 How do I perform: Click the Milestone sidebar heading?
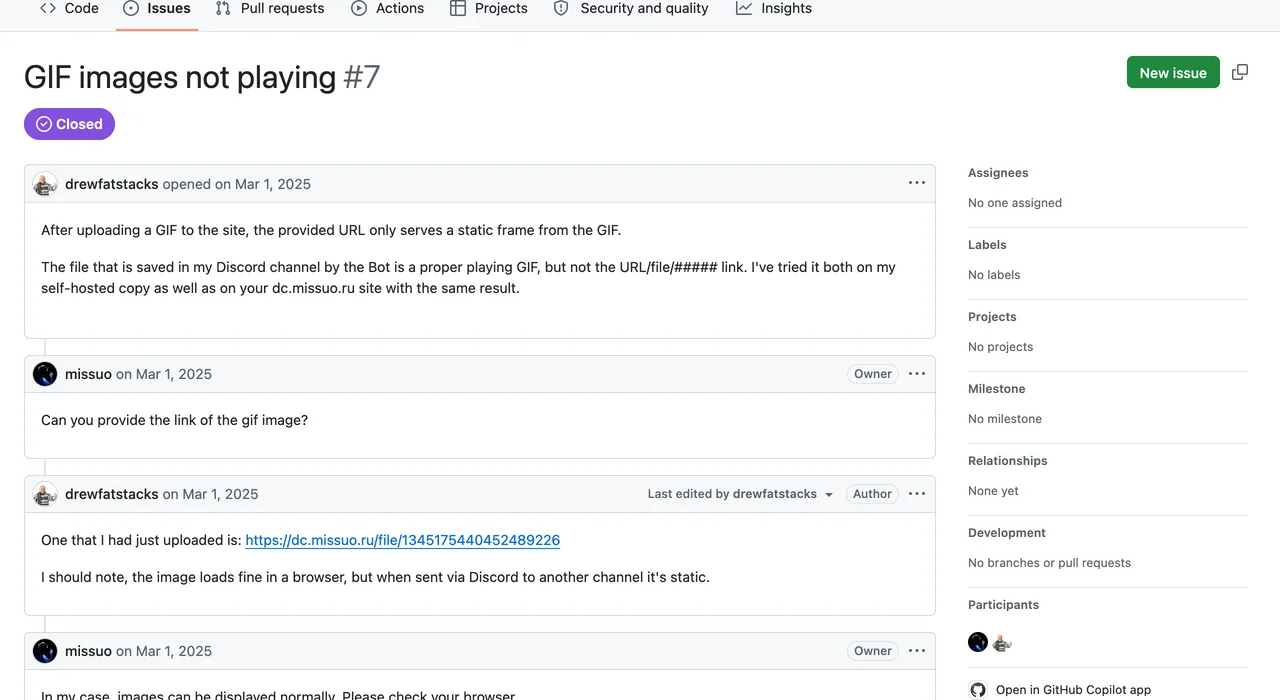pyautogui.click(x=997, y=389)
